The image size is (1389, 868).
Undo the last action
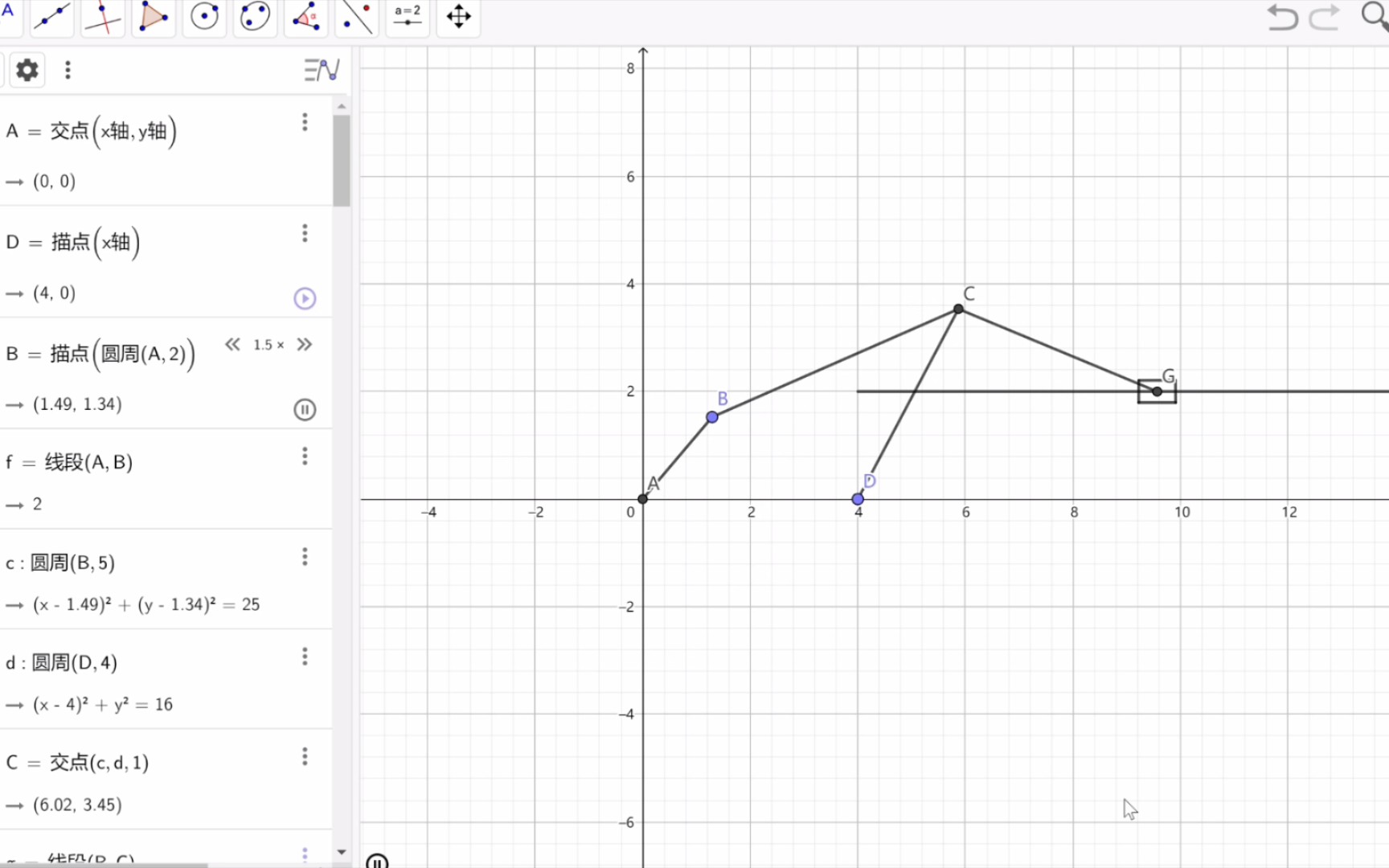tap(1283, 17)
